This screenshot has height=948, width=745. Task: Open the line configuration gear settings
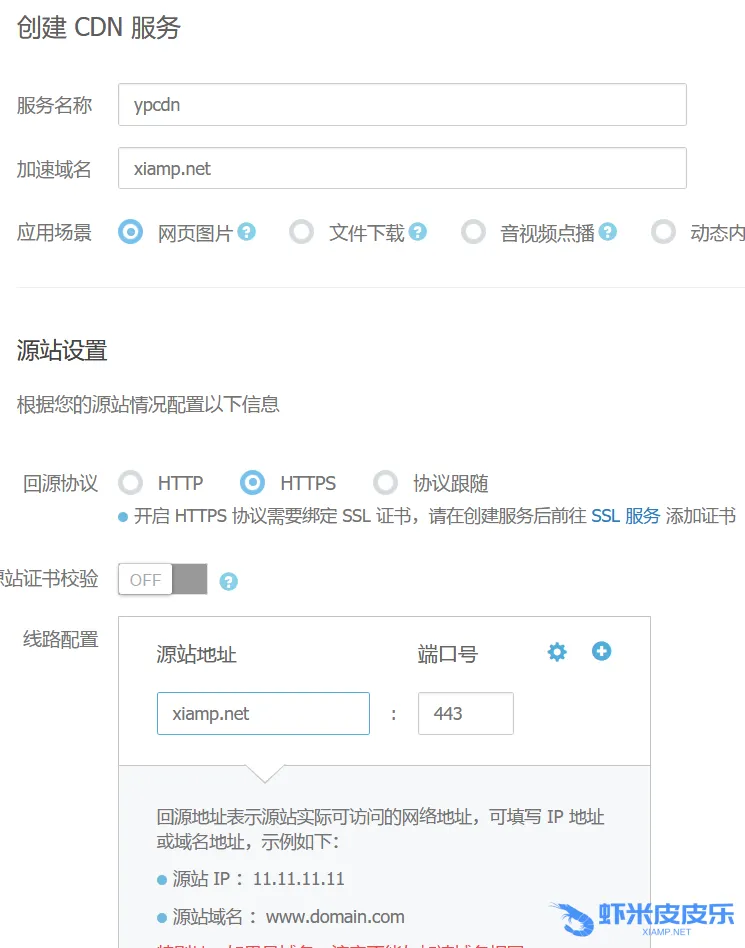557,652
